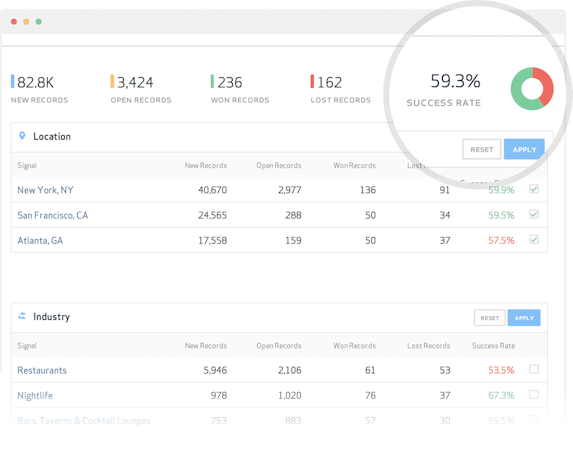Uncheck the New York, NY checkbox
573x450 pixels.
point(534,189)
